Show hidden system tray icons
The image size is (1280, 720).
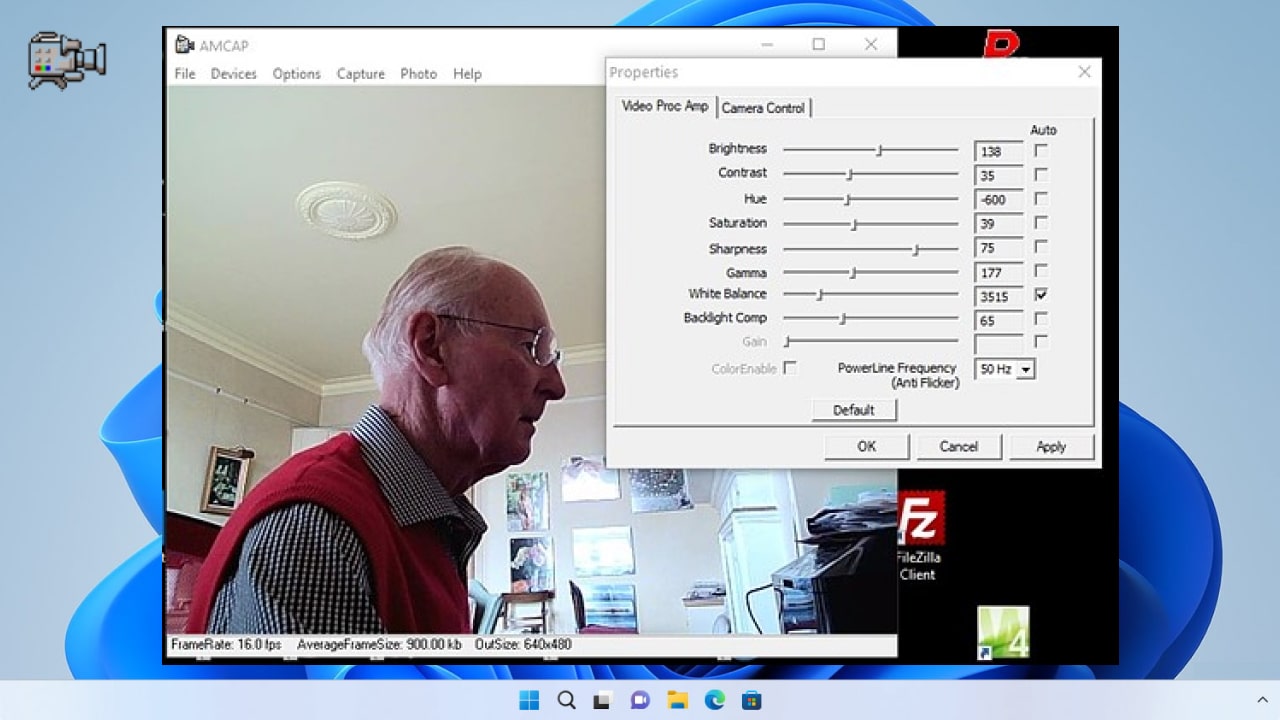[x=1262, y=700]
